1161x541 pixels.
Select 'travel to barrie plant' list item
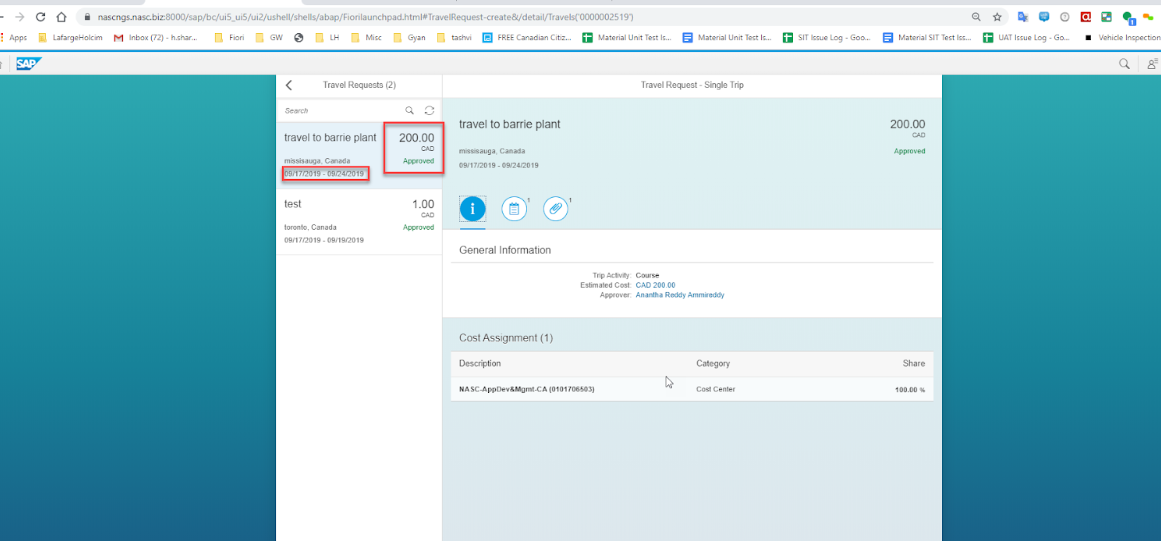tap(359, 155)
